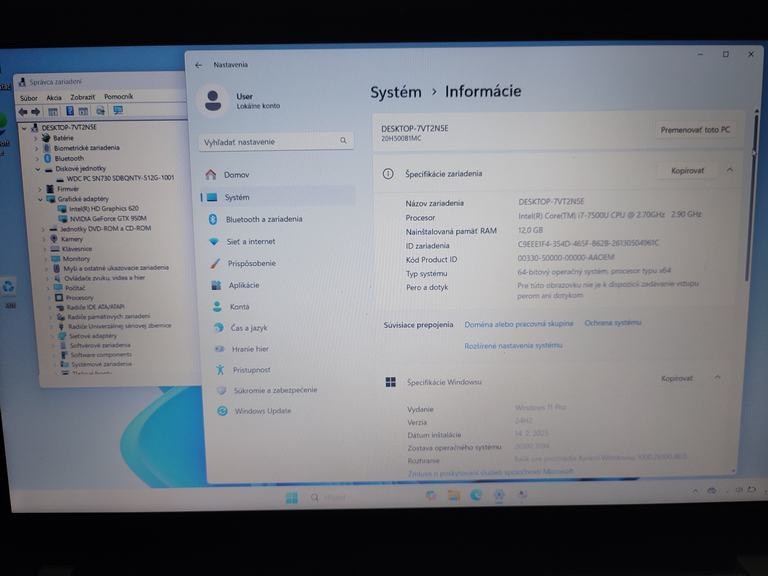Click Device Manager toolbar forward arrow

(x=35, y=112)
